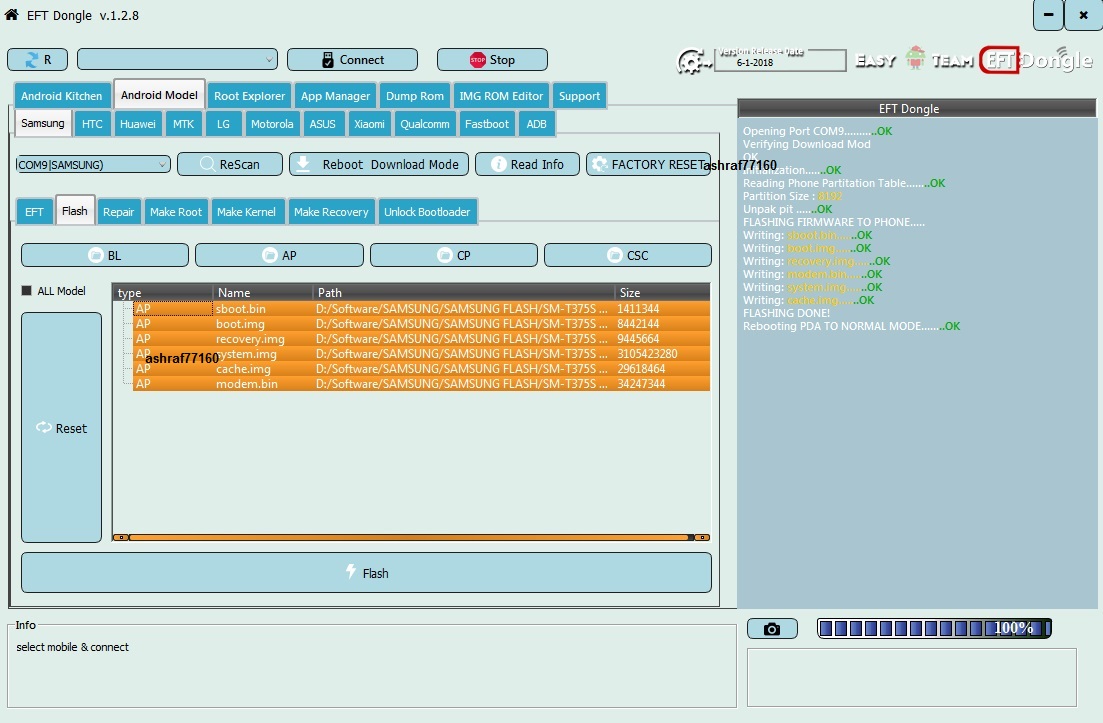
Task: Select the ADB tab
Action: pyautogui.click(x=536, y=124)
